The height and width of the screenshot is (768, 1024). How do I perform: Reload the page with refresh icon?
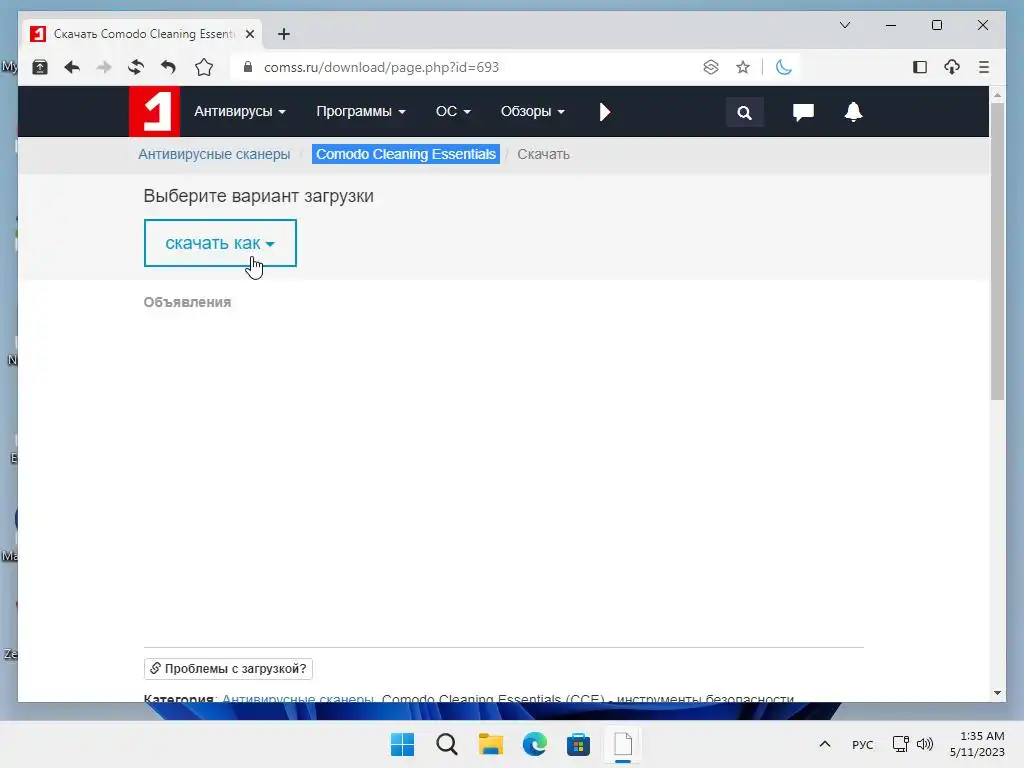point(136,67)
